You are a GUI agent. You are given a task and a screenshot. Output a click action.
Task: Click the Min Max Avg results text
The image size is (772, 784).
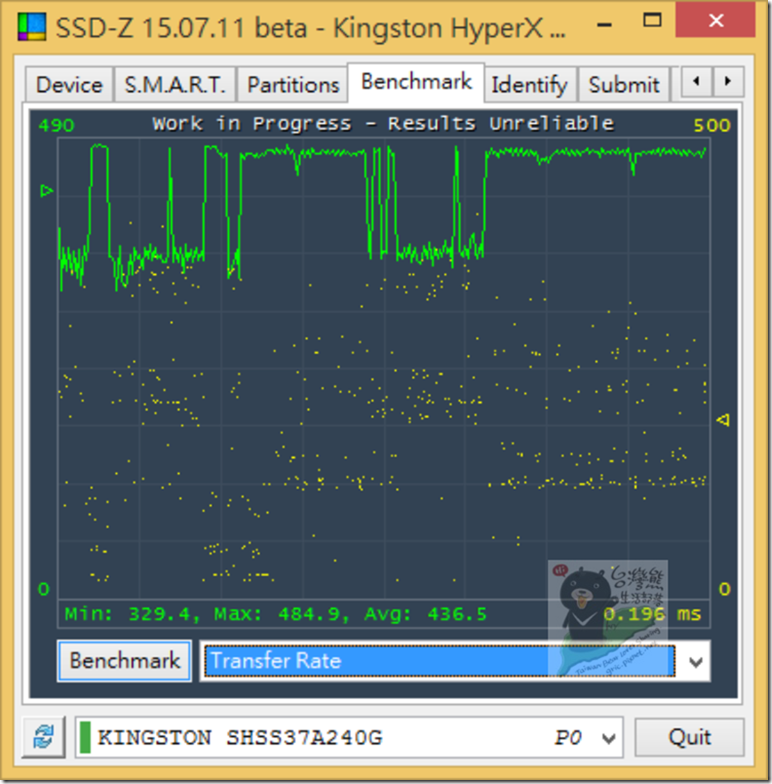276,614
